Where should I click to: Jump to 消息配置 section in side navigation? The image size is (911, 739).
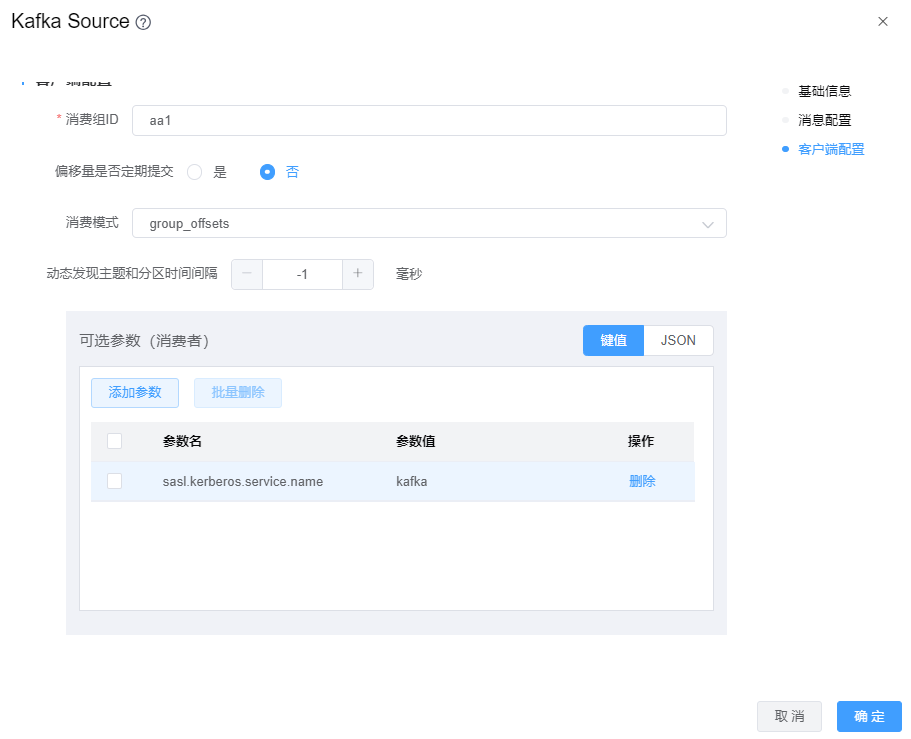[824, 120]
